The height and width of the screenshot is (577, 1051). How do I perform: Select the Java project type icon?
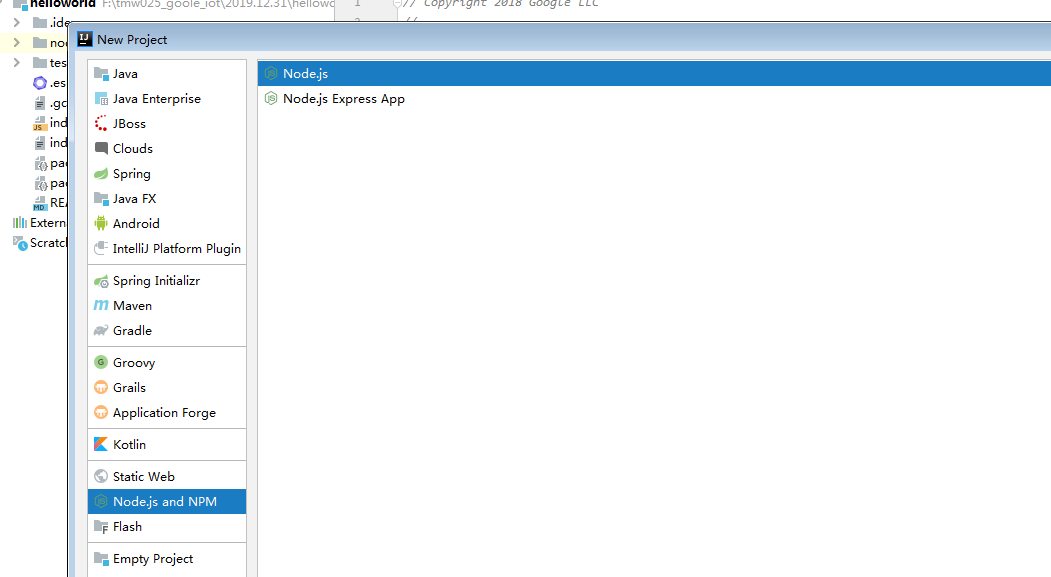click(101, 74)
